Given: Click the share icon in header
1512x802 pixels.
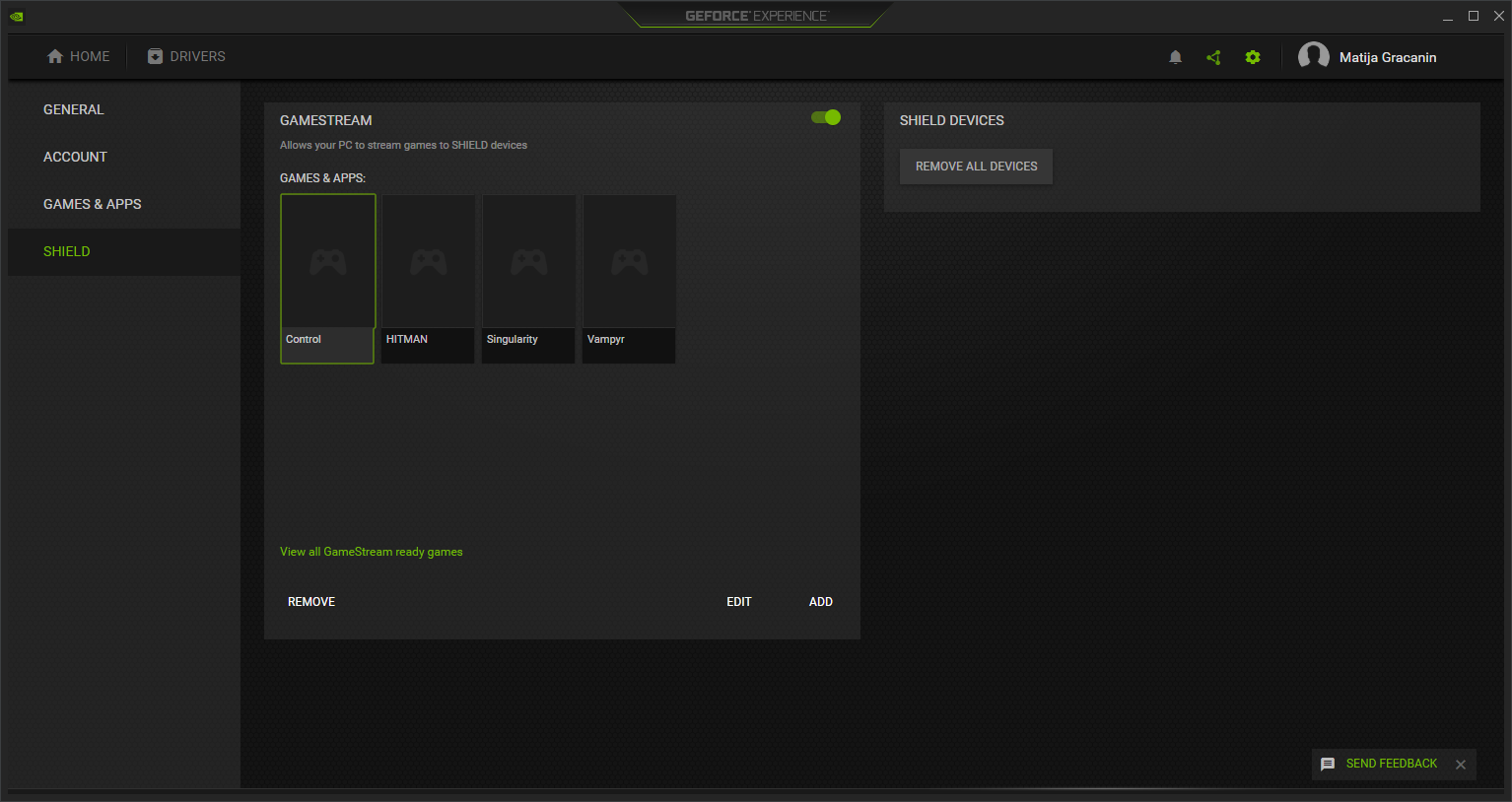Looking at the screenshot, I should pos(1213,57).
